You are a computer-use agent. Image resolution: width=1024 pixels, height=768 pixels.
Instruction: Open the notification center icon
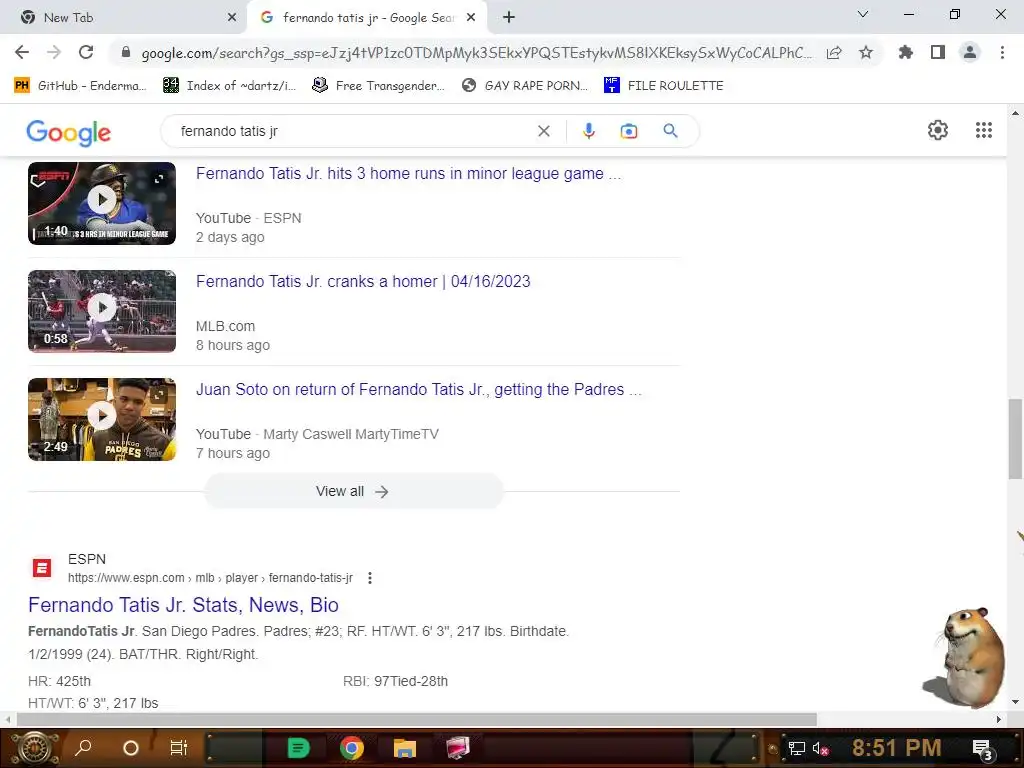pyautogui.click(x=983, y=750)
